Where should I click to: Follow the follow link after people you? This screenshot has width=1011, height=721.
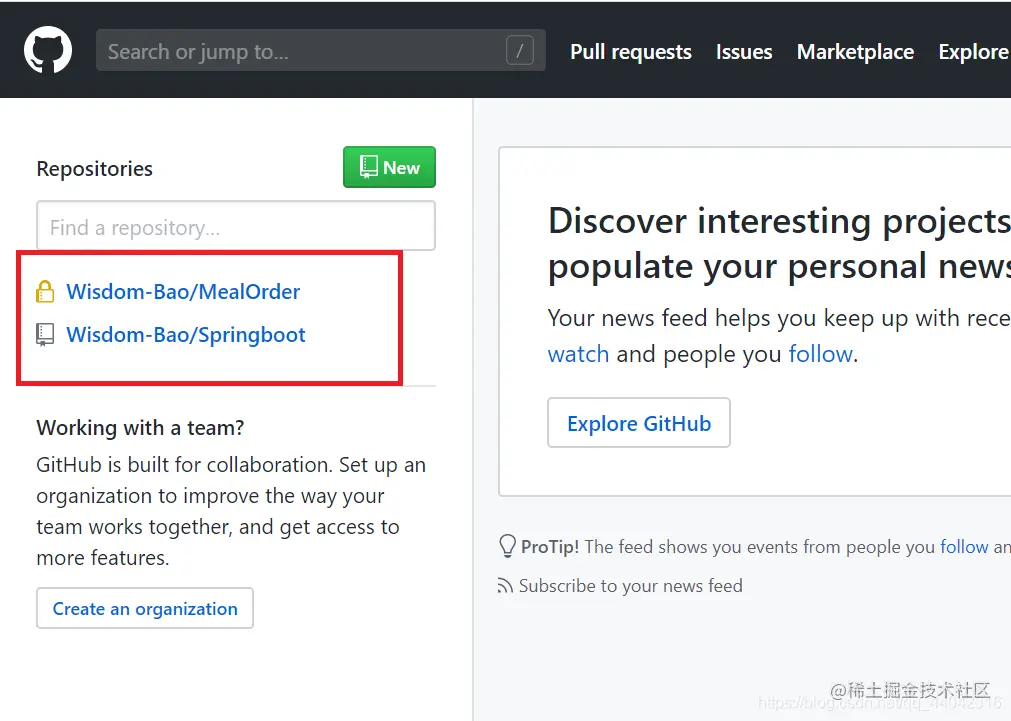point(821,354)
